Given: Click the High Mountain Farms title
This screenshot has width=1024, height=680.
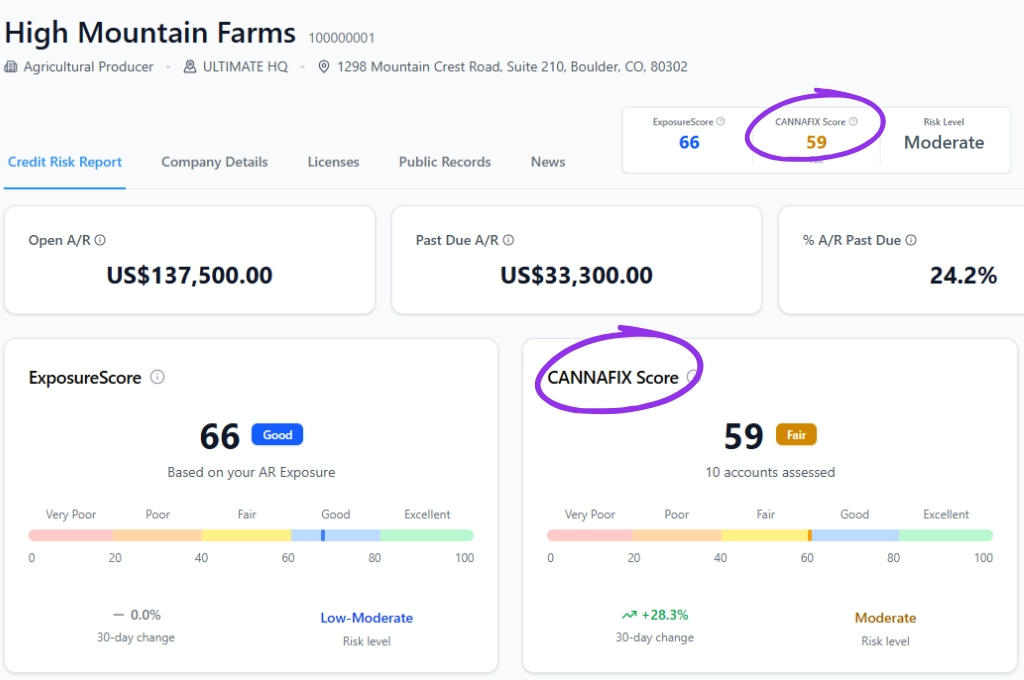Looking at the screenshot, I should click(150, 33).
